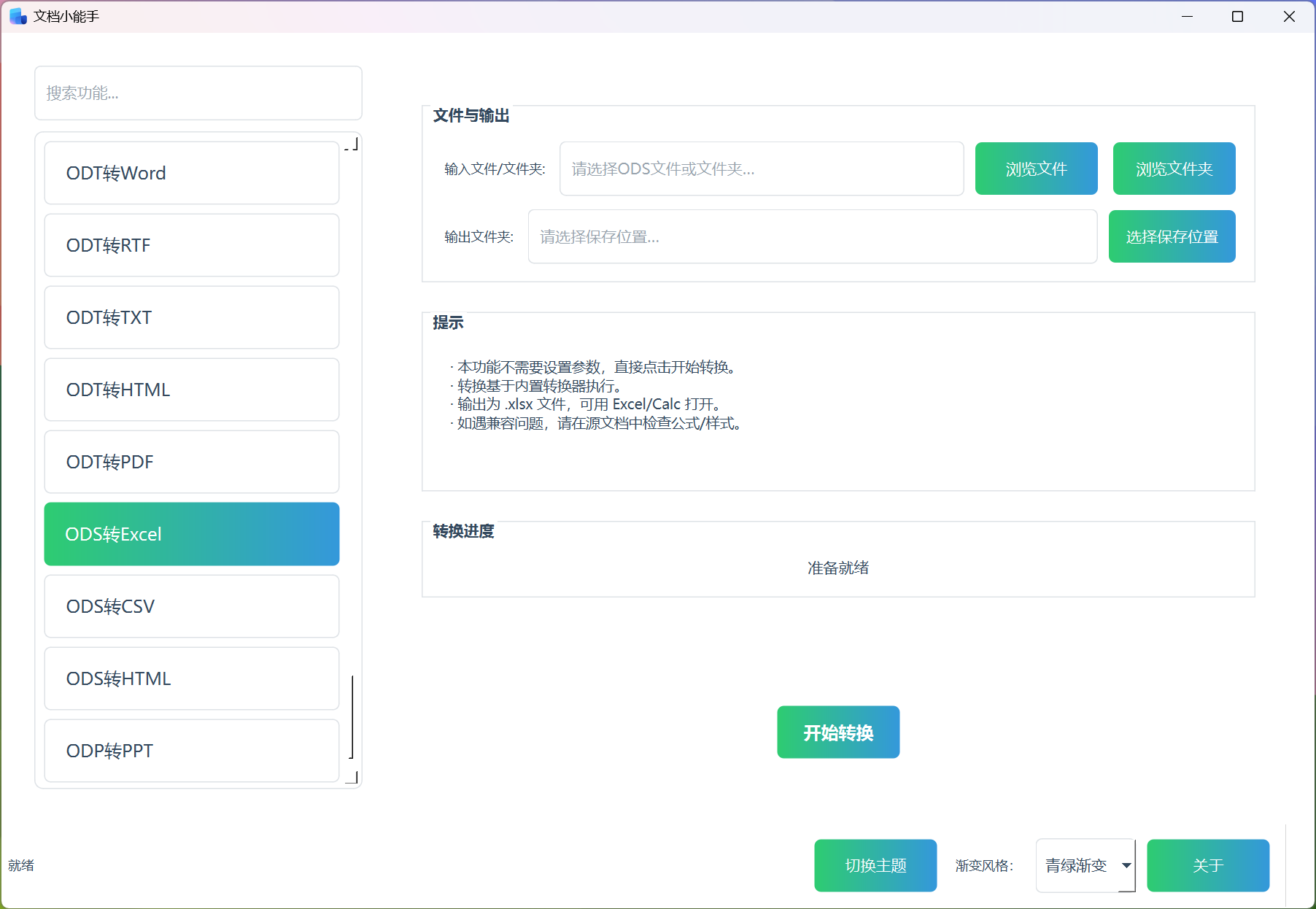Viewport: 1316px width, 909px height.
Task: Select ODT转HTML conversion function
Action: pyautogui.click(x=191, y=390)
